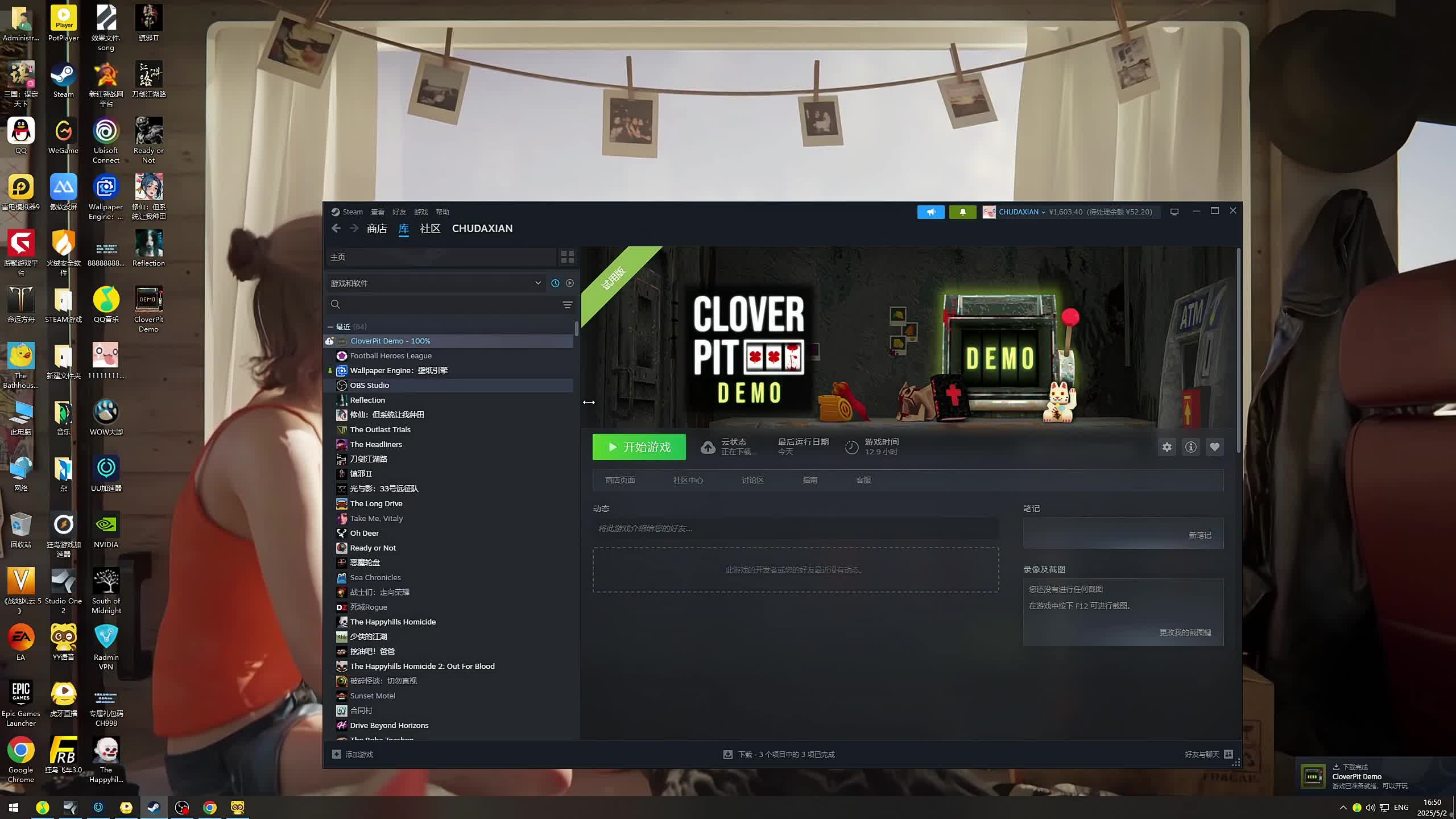The height and width of the screenshot is (819, 1456).
Task: Open the 查看 menu
Action: (378, 212)
